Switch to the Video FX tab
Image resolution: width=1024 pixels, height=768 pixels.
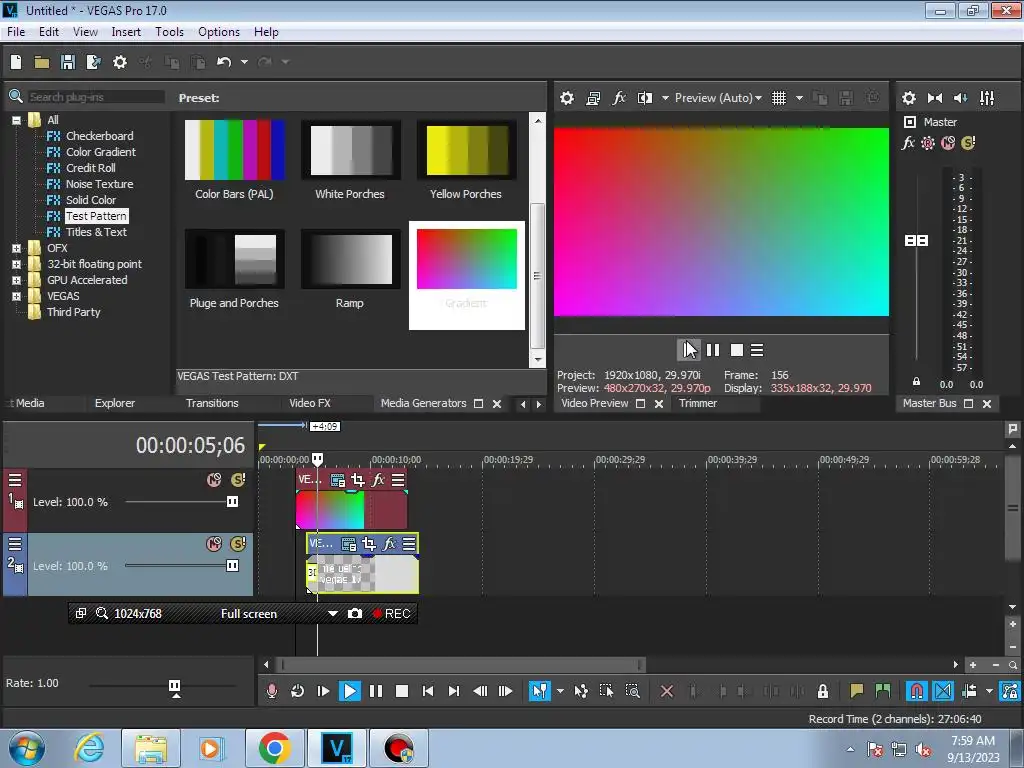tap(310, 404)
